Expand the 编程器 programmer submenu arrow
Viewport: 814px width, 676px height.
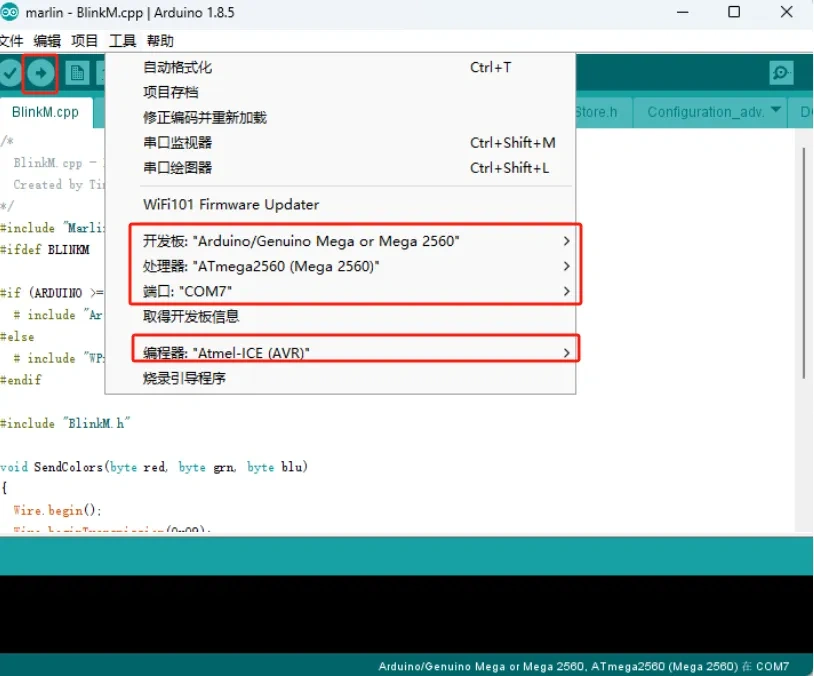pos(566,353)
